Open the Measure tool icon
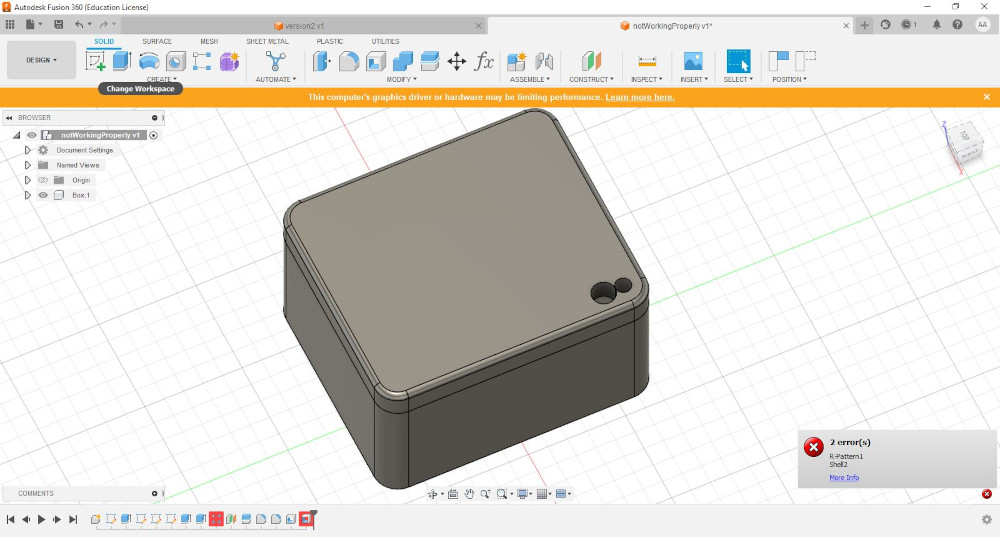 [x=647, y=61]
